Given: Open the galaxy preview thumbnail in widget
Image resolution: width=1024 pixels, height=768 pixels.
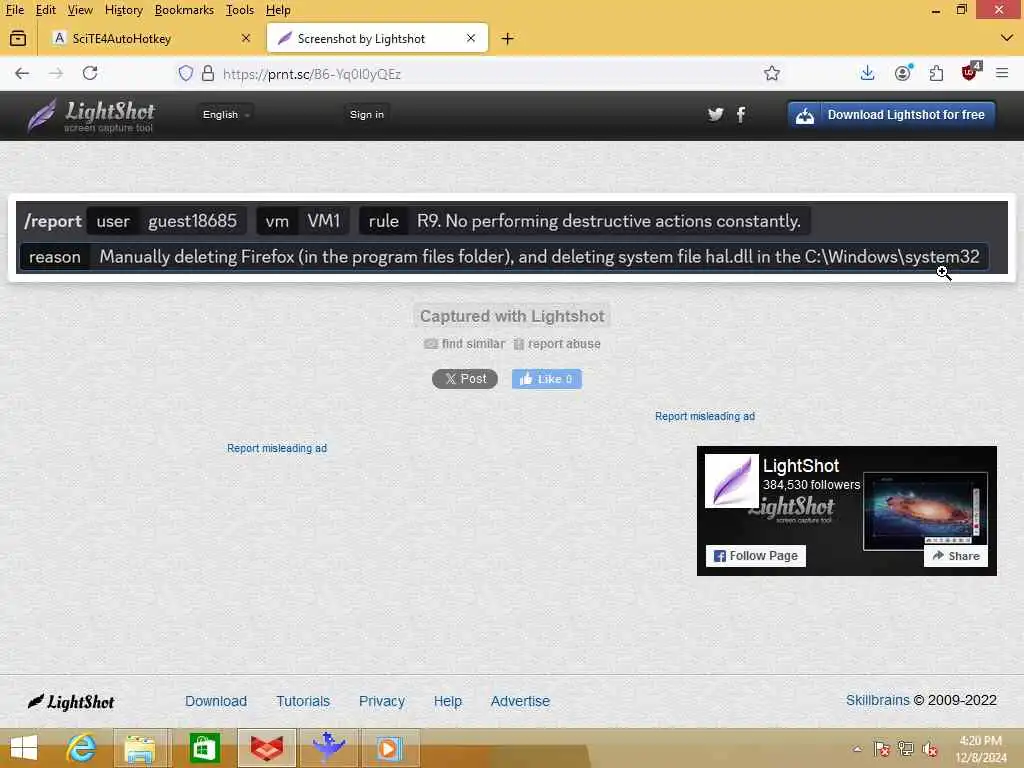Looking at the screenshot, I should point(925,511).
